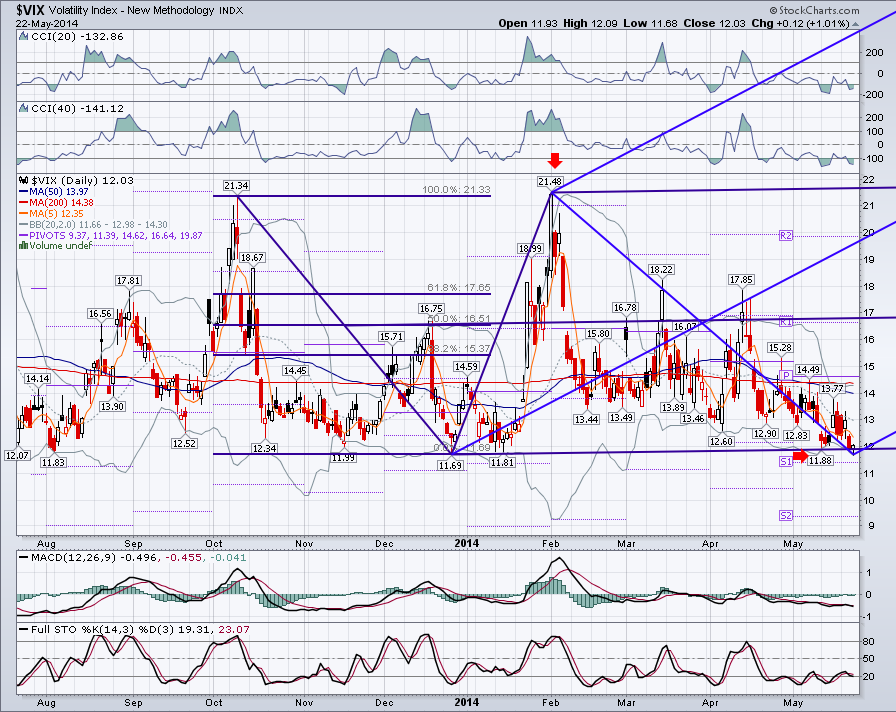Click the 12.60 April low label

click(x=721, y=442)
